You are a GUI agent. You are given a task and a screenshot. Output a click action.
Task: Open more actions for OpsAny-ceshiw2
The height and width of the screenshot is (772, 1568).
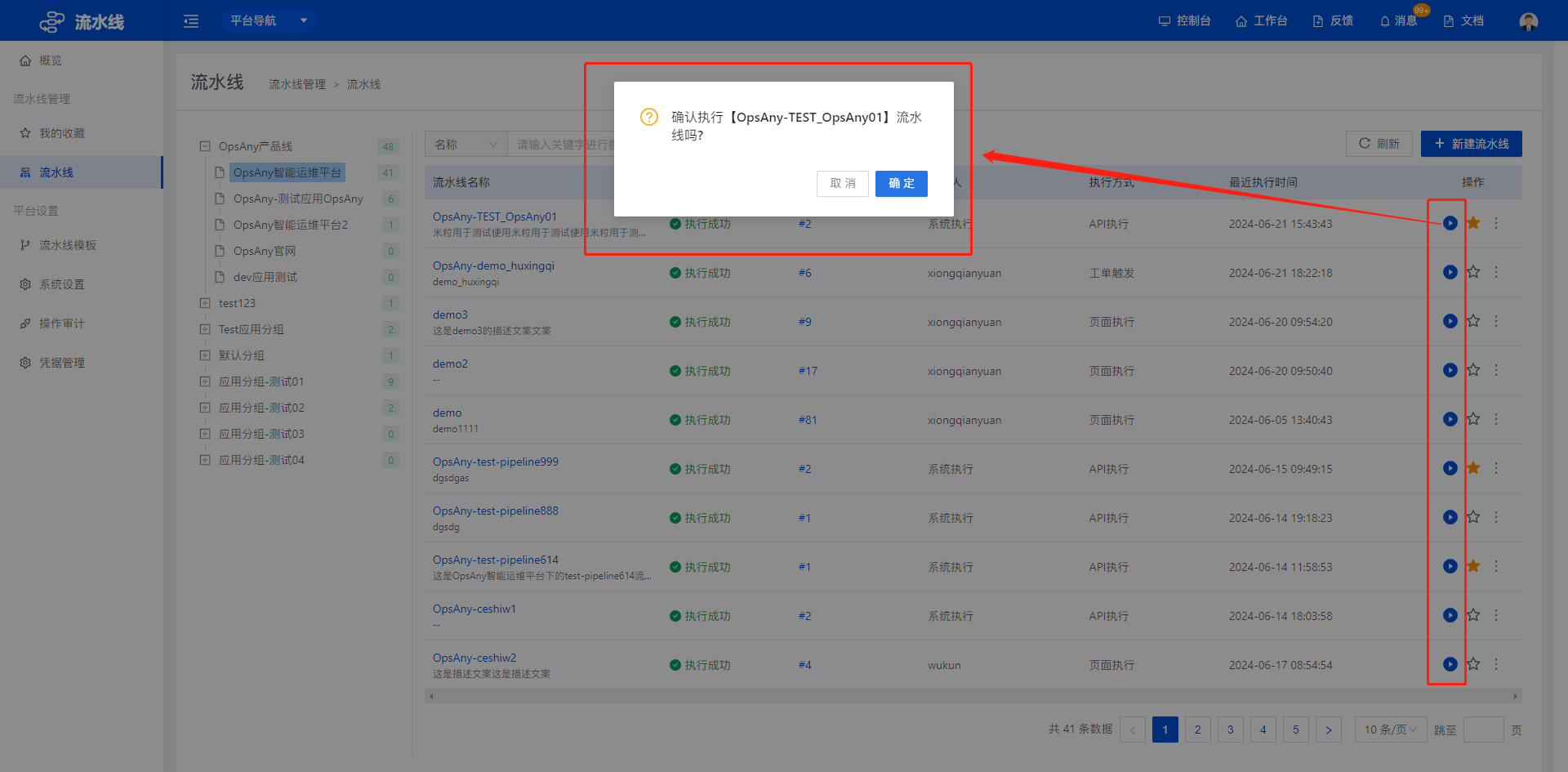(x=1496, y=664)
